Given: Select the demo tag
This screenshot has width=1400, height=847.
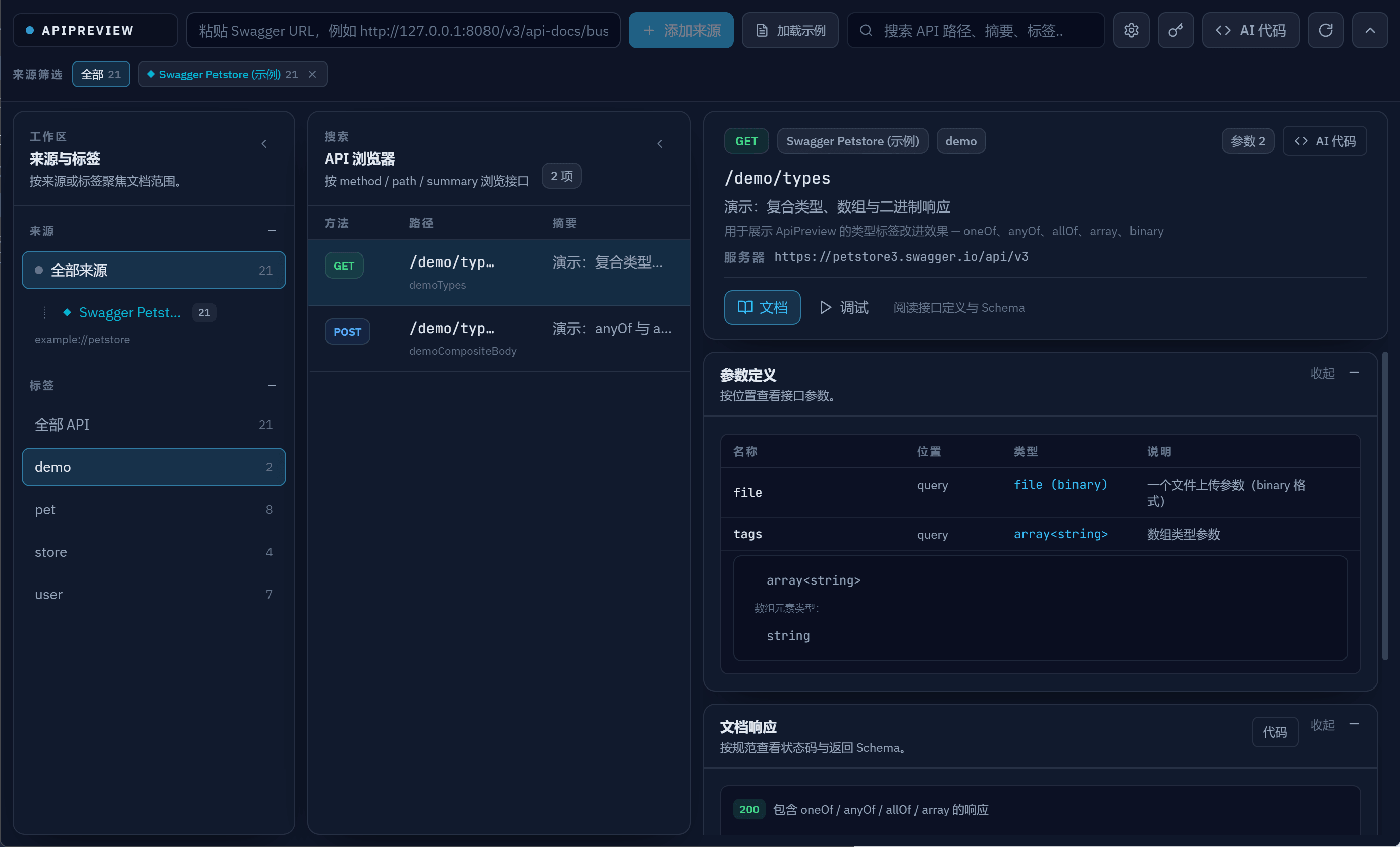Looking at the screenshot, I should click(x=153, y=467).
